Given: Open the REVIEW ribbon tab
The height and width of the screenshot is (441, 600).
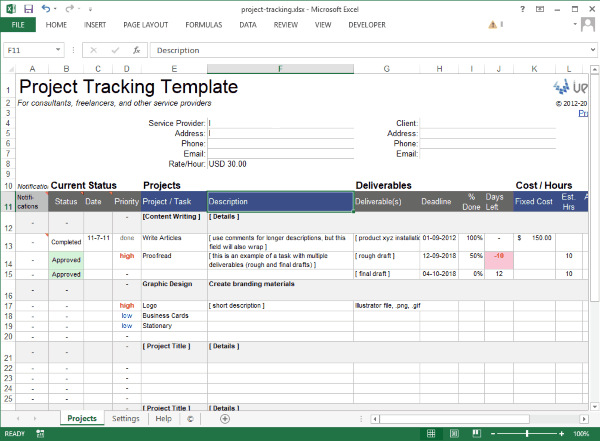Looking at the screenshot, I should (285, 25).
